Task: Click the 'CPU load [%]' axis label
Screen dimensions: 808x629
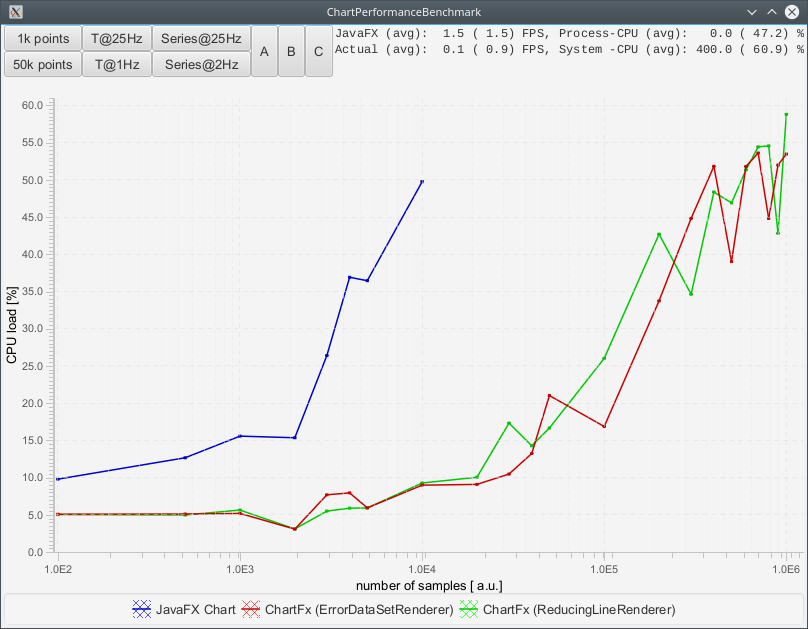Action: point(11,325)
